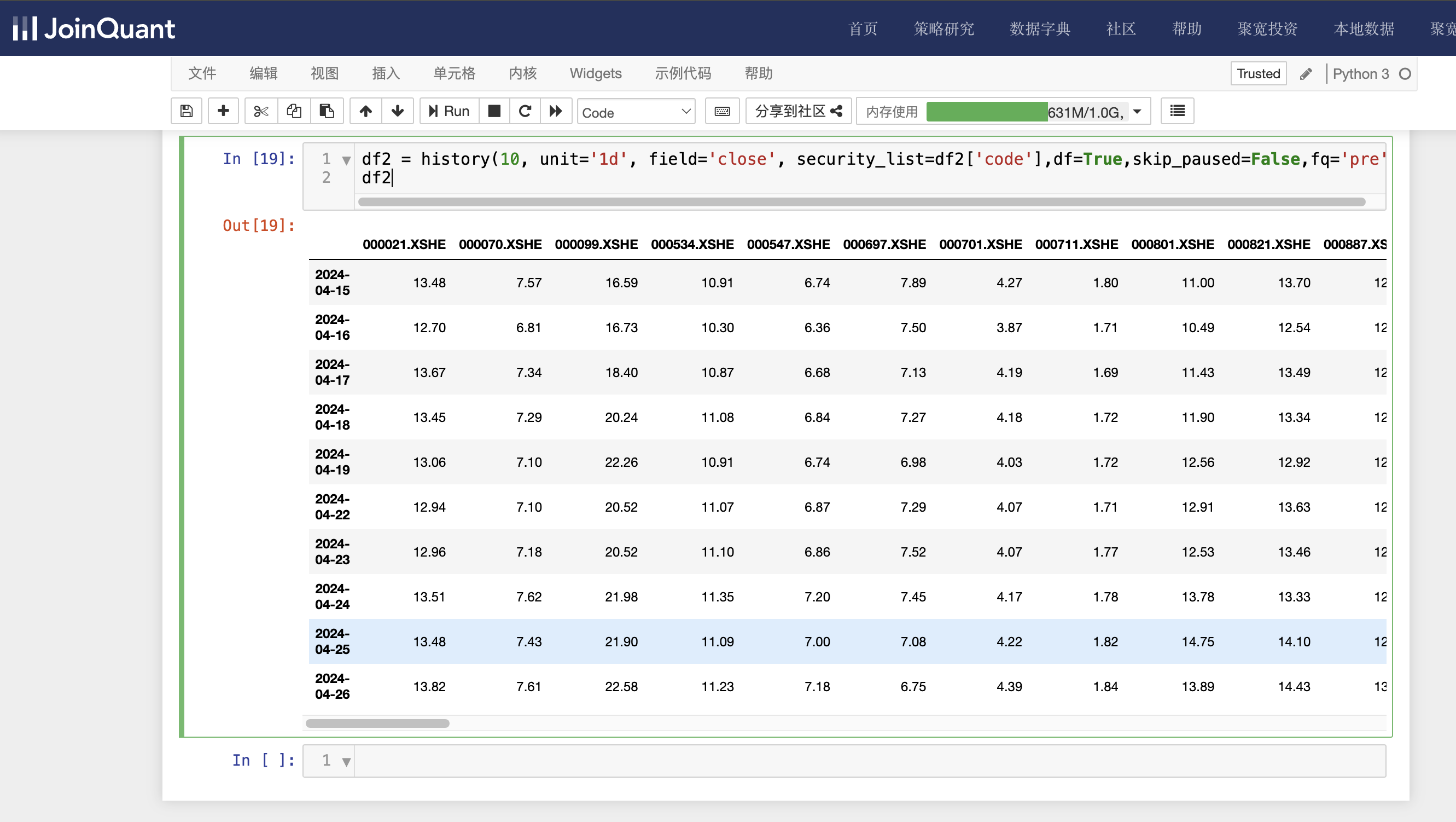Viewport: 1456px width, 822px height.
Task: Click the copy cell icon
Action: 292,111
